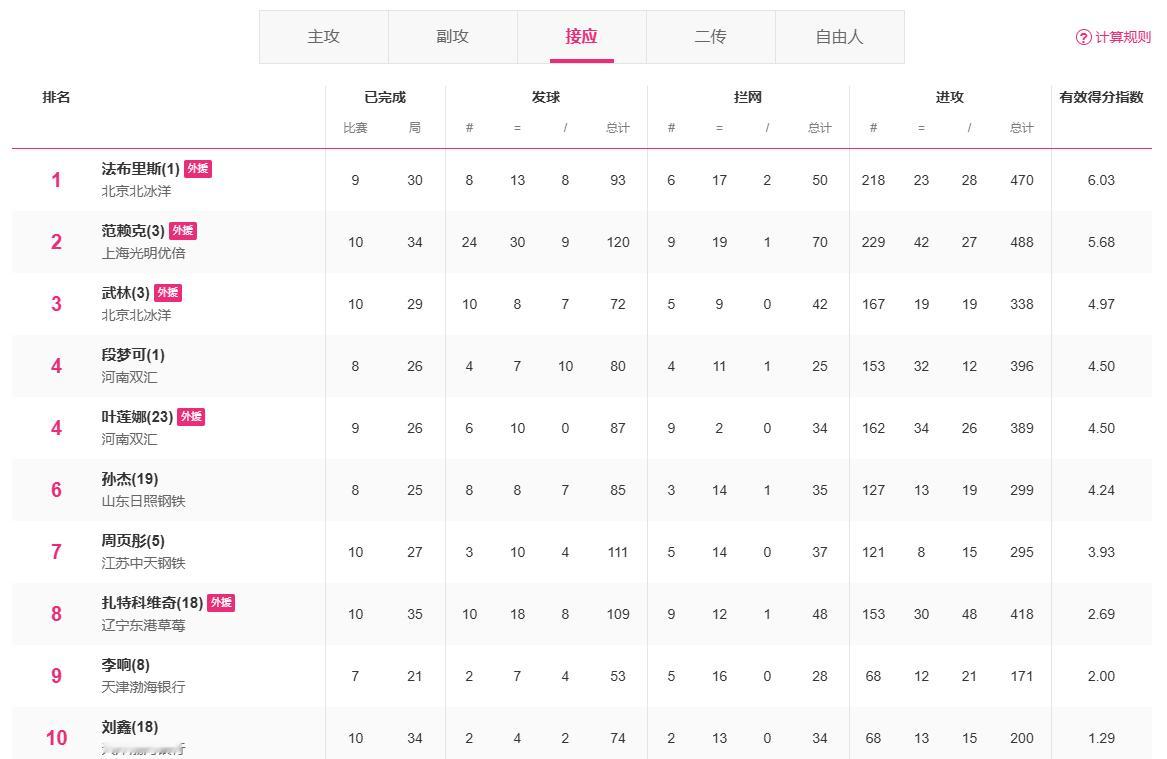
Task: Open the 自由人 tab
Action: [839, 37]
